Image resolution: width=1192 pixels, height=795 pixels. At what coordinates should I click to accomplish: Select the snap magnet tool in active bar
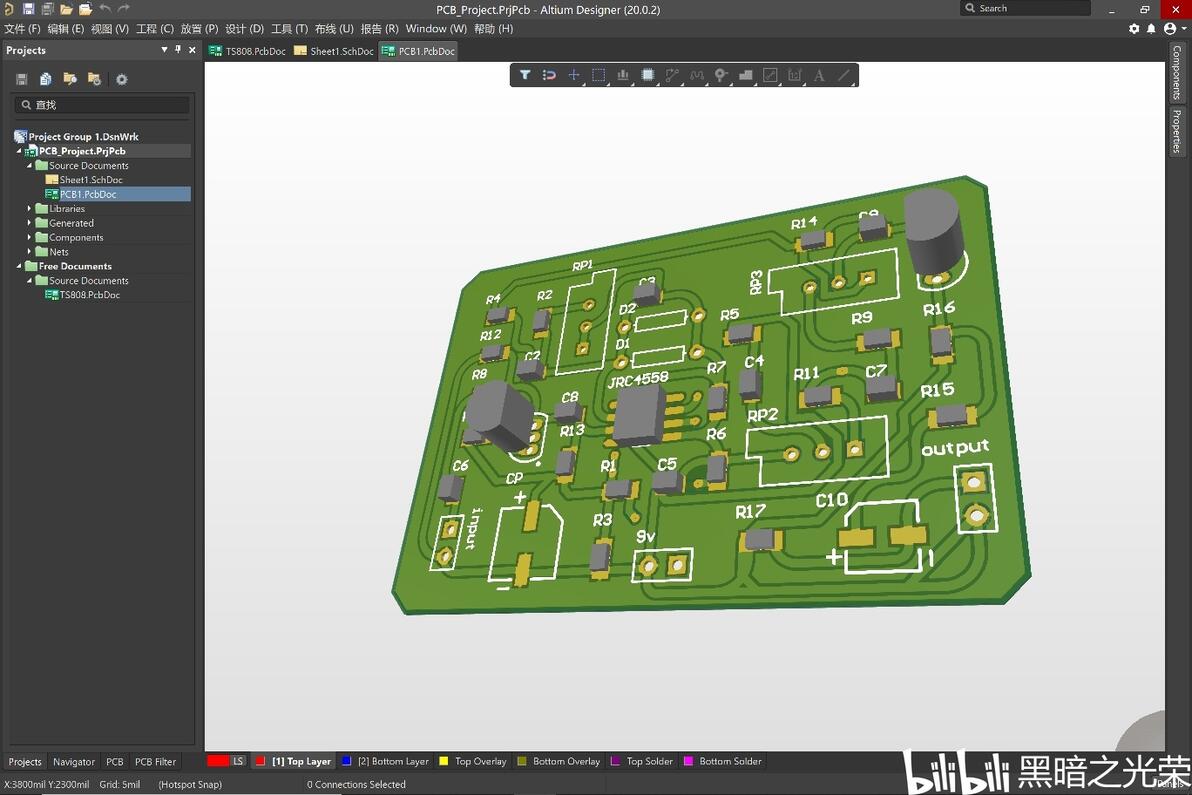[549, 75]
